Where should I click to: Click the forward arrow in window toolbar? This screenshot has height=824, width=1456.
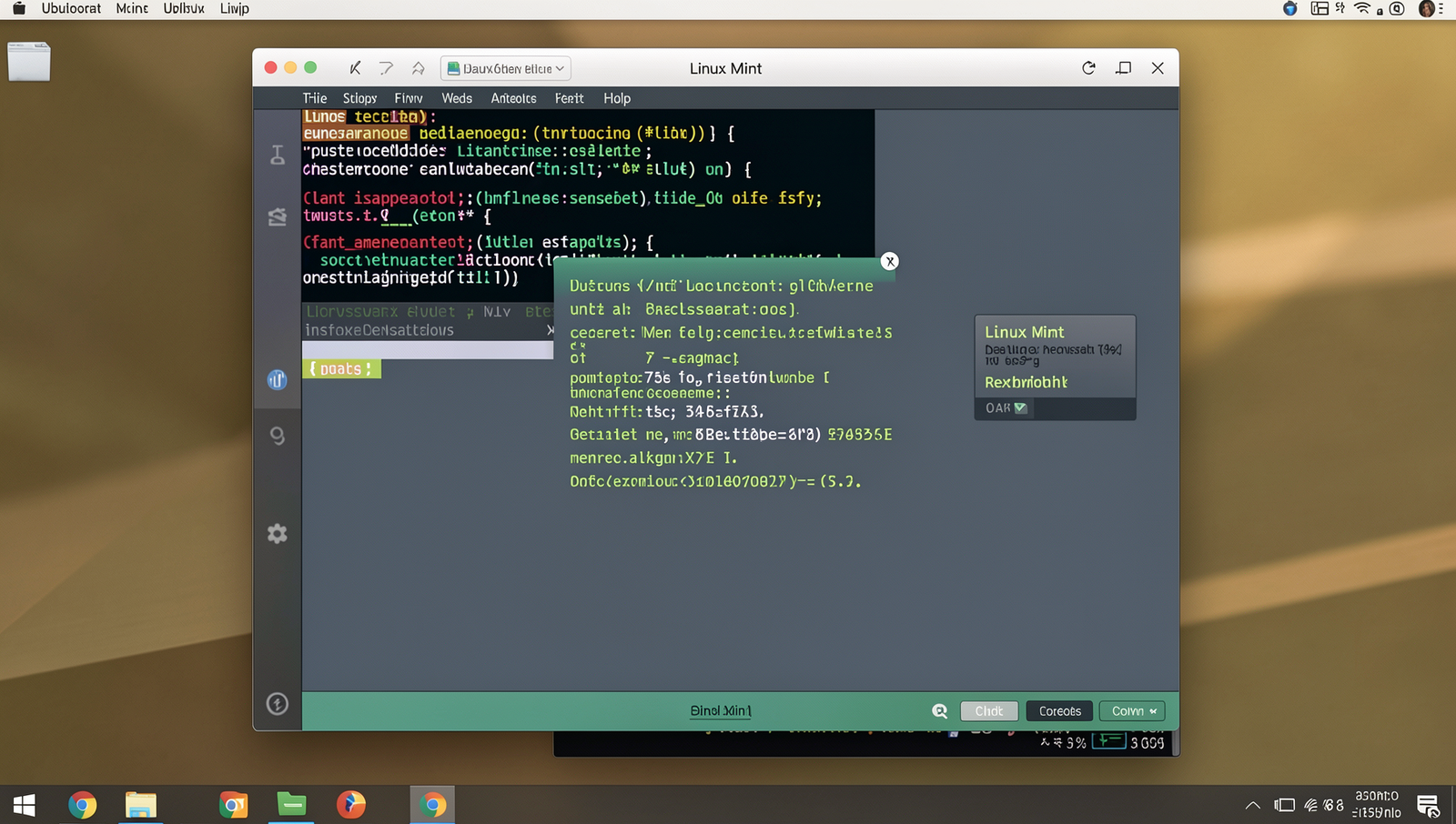[x=386, y=68]
